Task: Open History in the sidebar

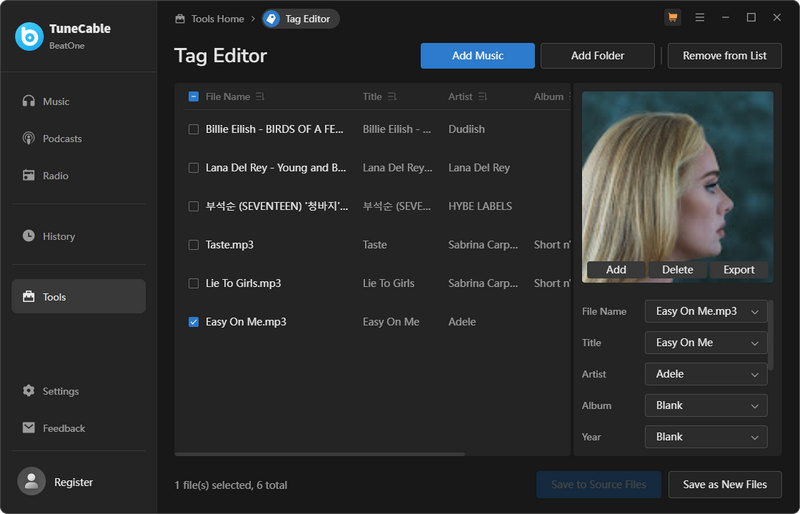Action: 79,236
